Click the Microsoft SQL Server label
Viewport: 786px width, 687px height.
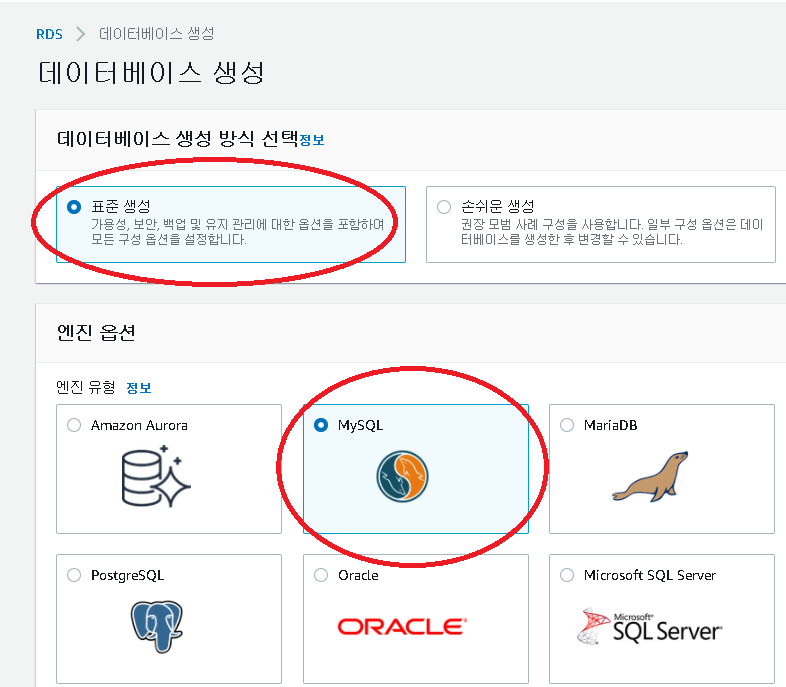(x=650, y=575)
